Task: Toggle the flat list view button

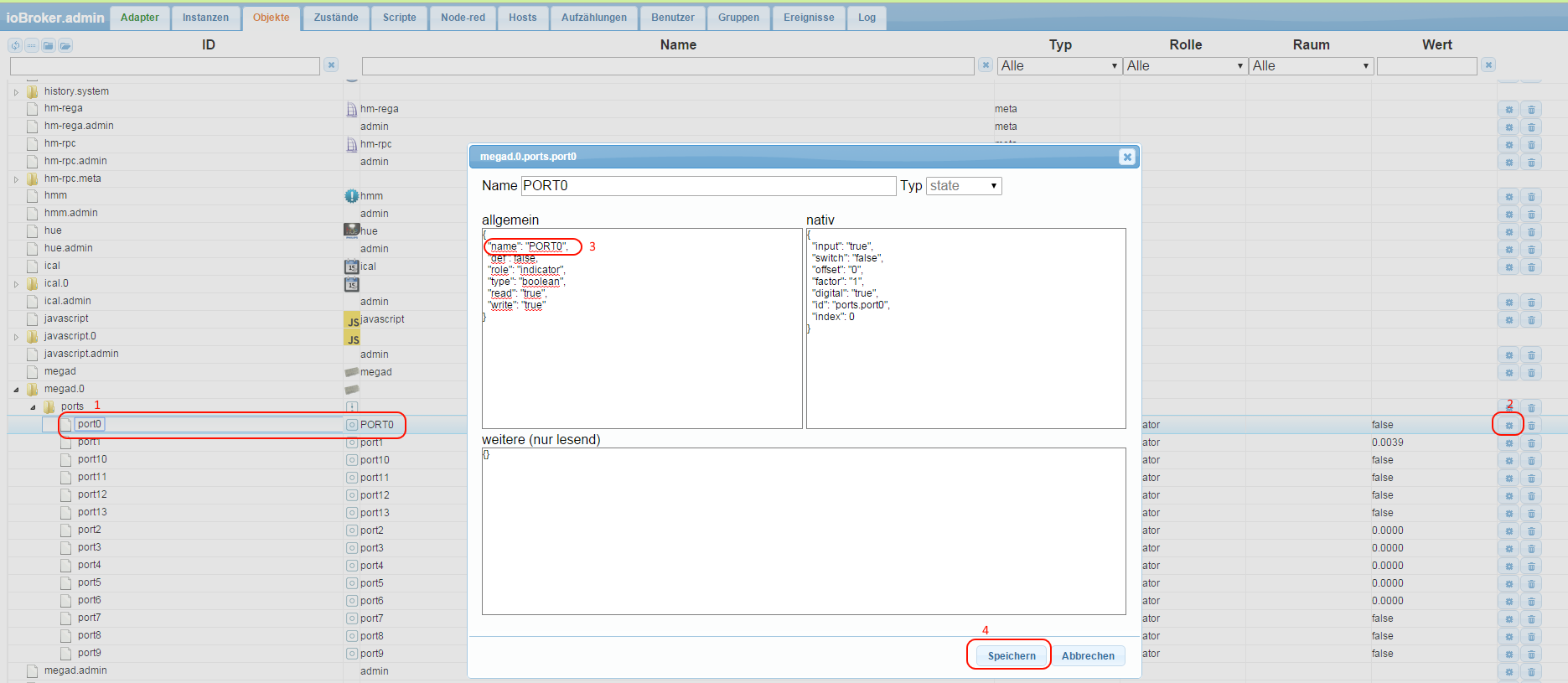Action: [x=32, y=45]
